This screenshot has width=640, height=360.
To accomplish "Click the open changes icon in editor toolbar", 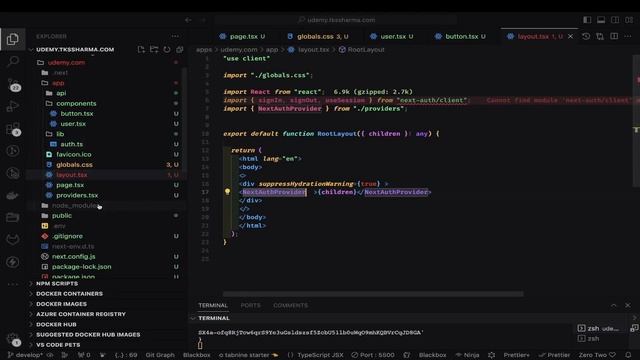I will [x=600, y=36].
